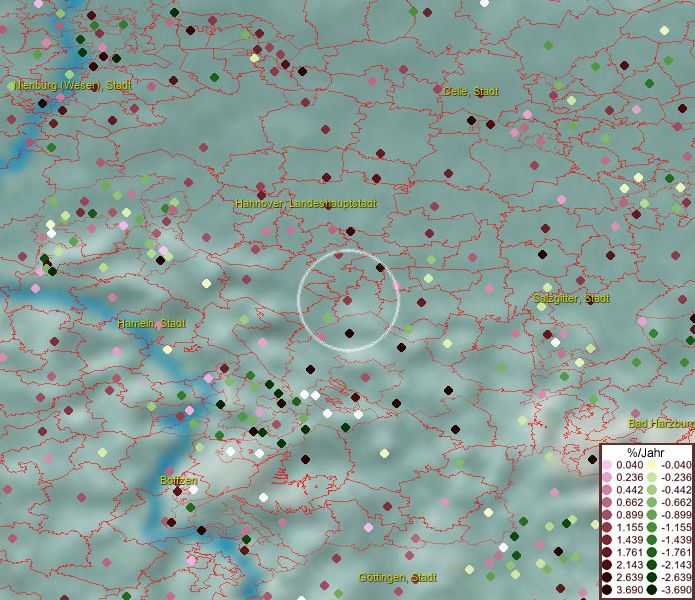Click the 'Salzgitter, Stadt' map label
The width and height of the screenshot is (695, 600).
pyautogui.click(x=571, y=298)
